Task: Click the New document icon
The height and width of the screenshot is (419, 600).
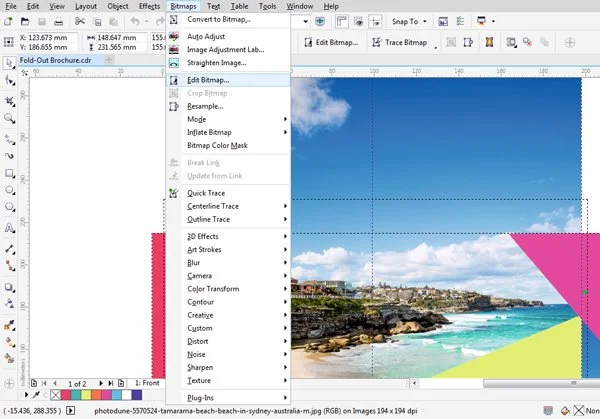Action: pyautogui.click(x=8, y=21)
